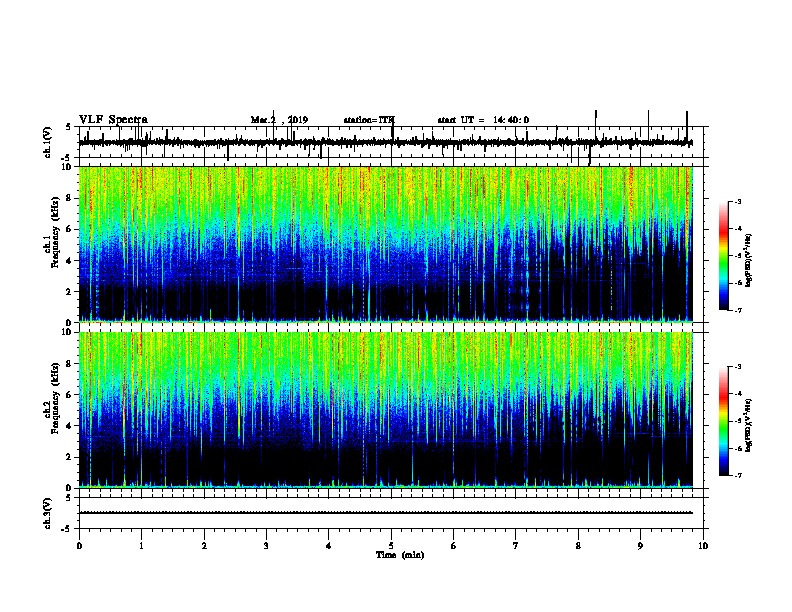Click time axis tick label "2"
Viewport: 792px width, 612px height.
[x=204, y=546]
